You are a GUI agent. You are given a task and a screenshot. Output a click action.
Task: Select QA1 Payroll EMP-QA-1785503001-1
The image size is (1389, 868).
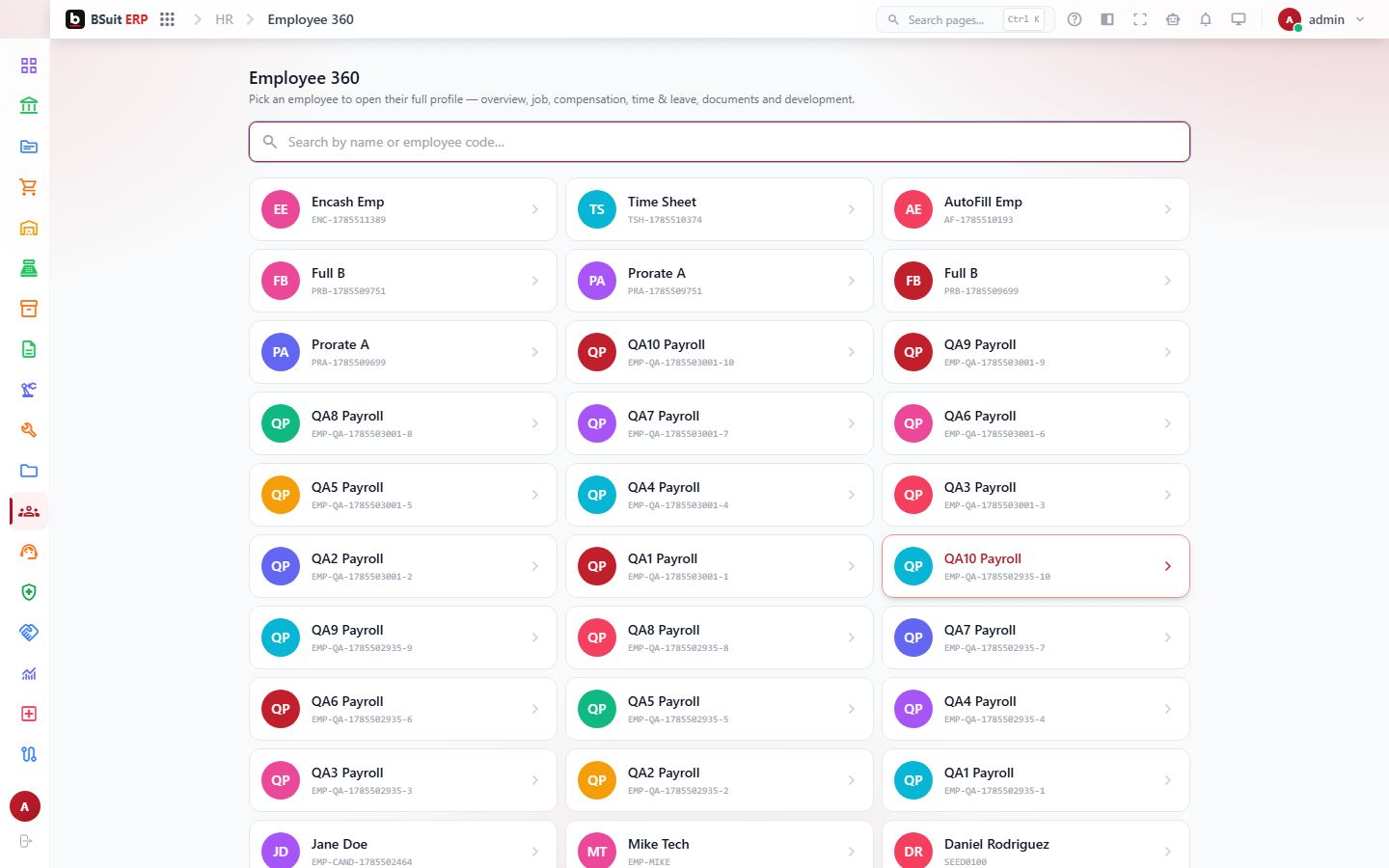(720, 566)
